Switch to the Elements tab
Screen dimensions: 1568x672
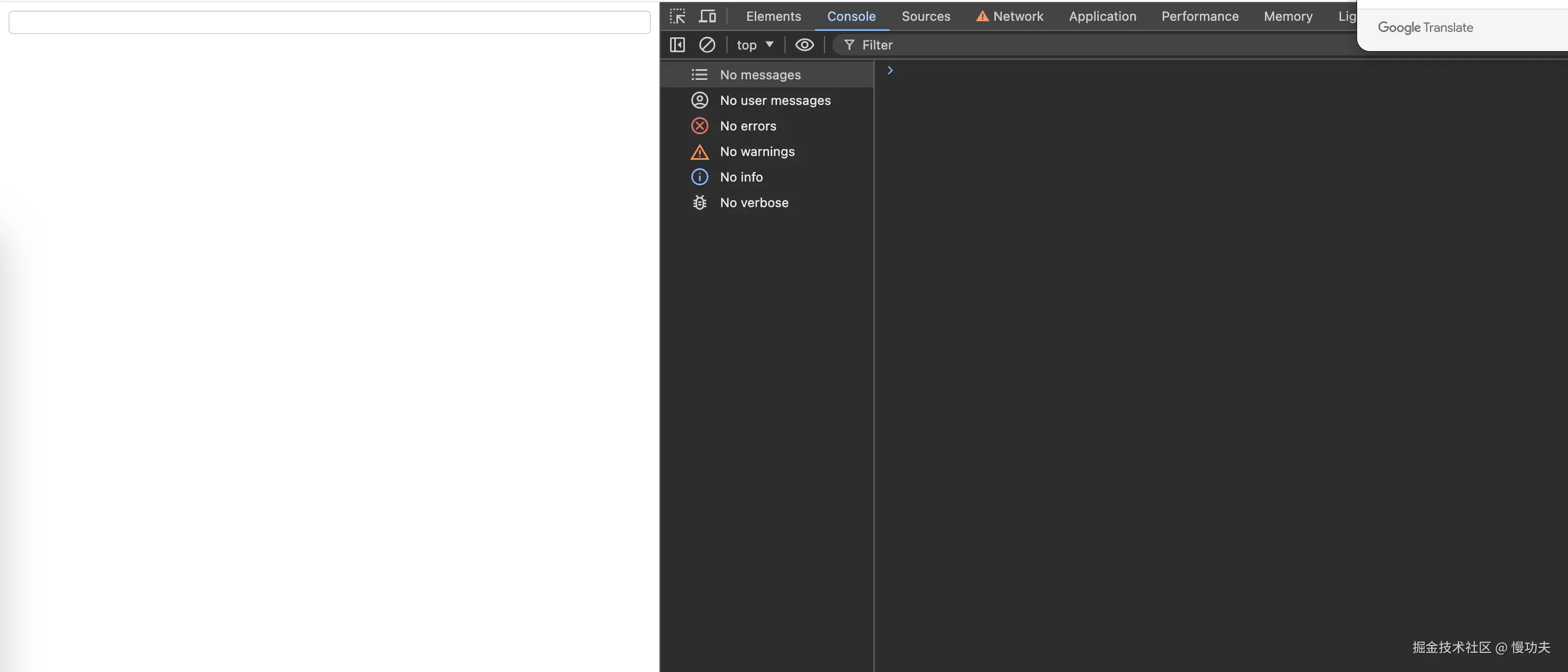point(773,16)
